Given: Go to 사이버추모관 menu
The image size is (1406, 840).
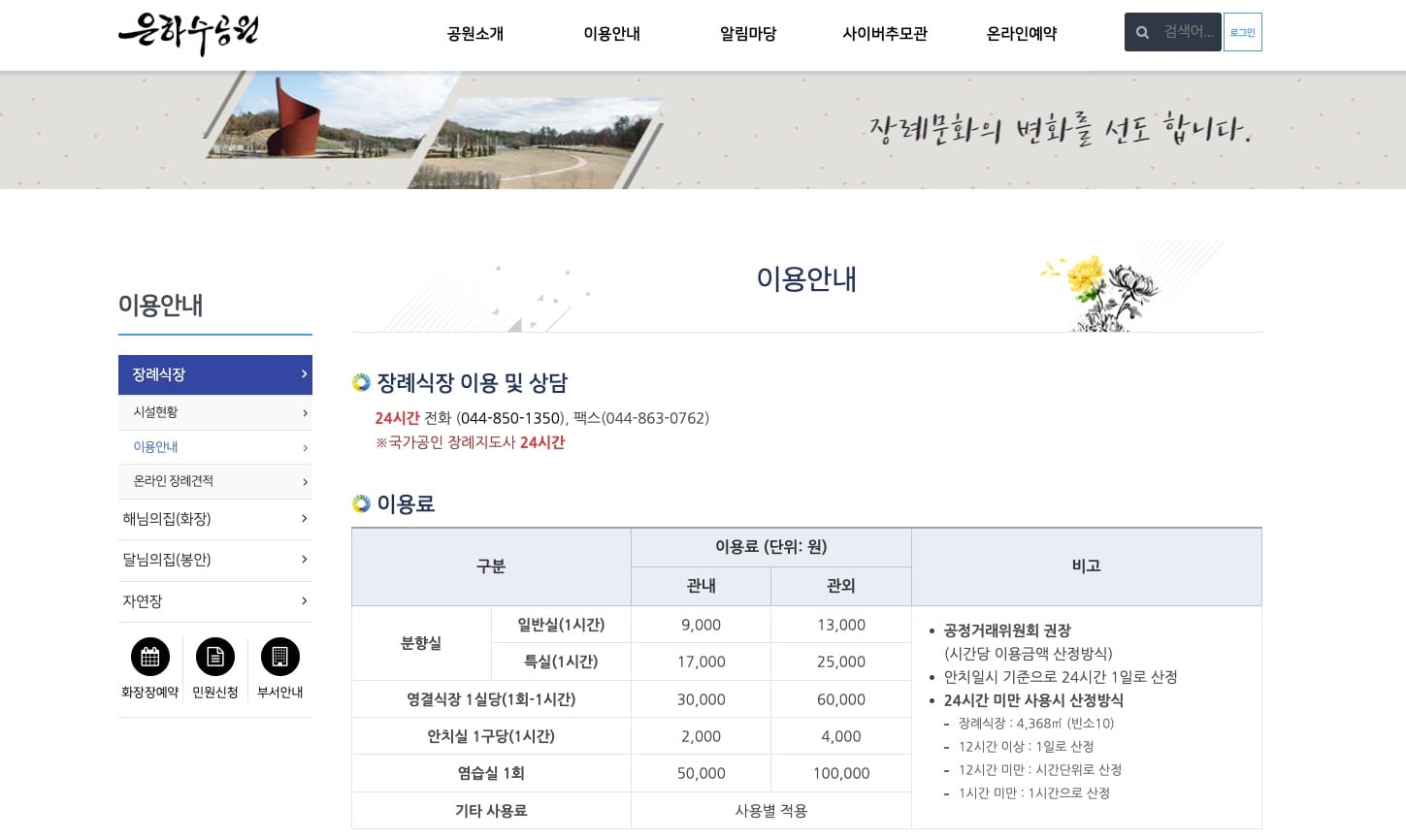Looking at the screenshot, I should pyautogui.click(x=884, y=34).
